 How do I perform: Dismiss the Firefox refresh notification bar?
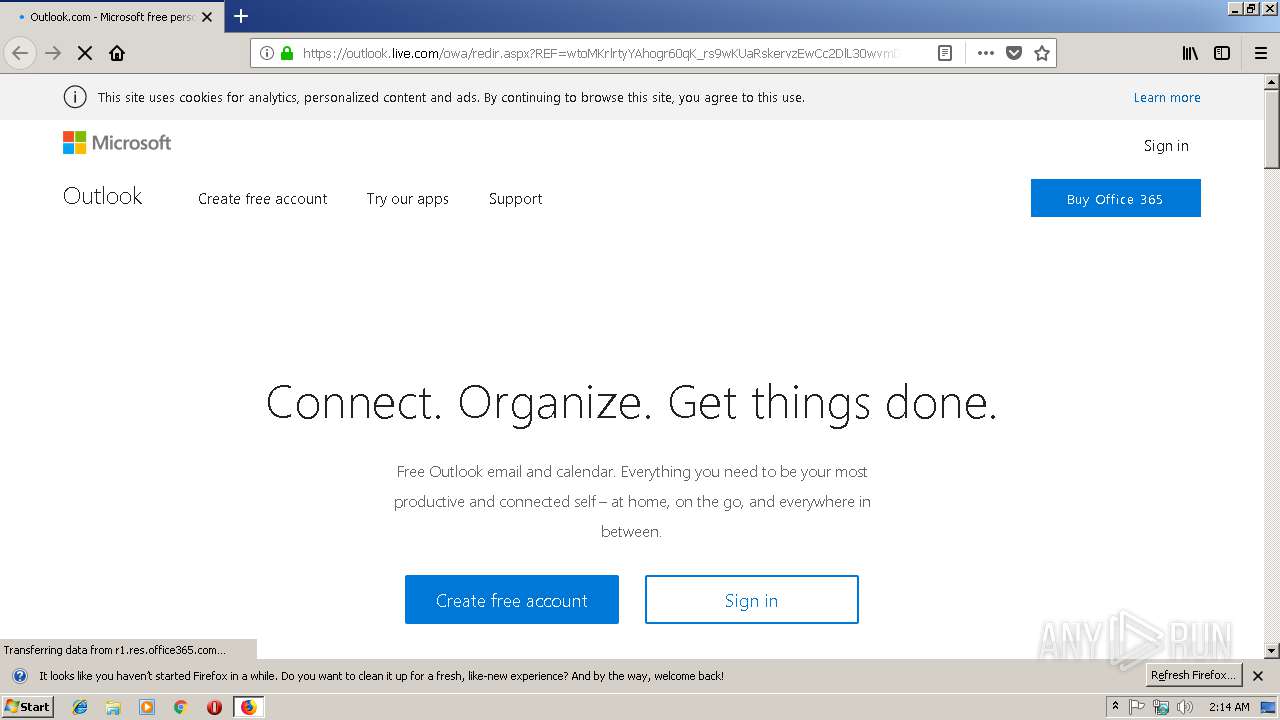coord(1258,676)
